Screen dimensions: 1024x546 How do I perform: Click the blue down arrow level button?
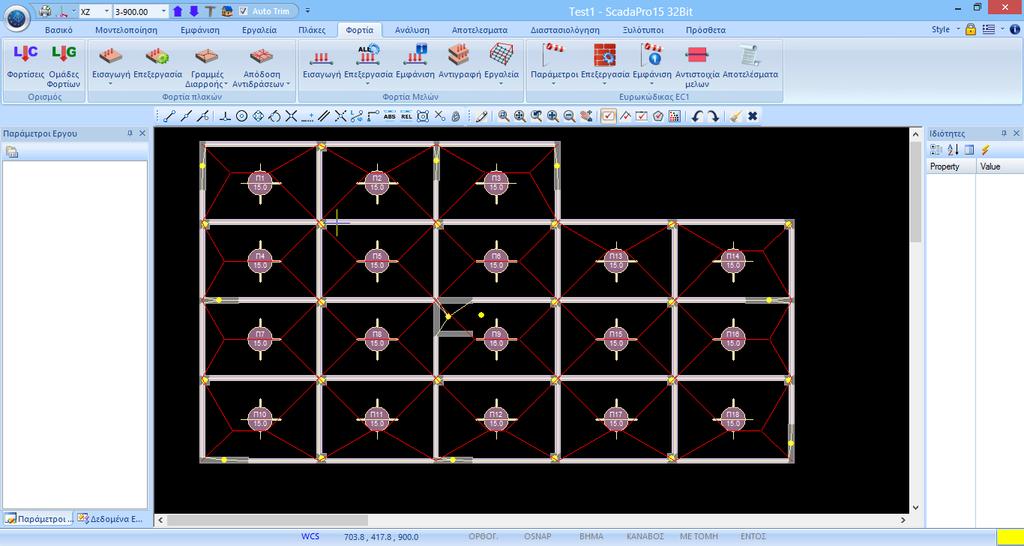pos(194,11)
